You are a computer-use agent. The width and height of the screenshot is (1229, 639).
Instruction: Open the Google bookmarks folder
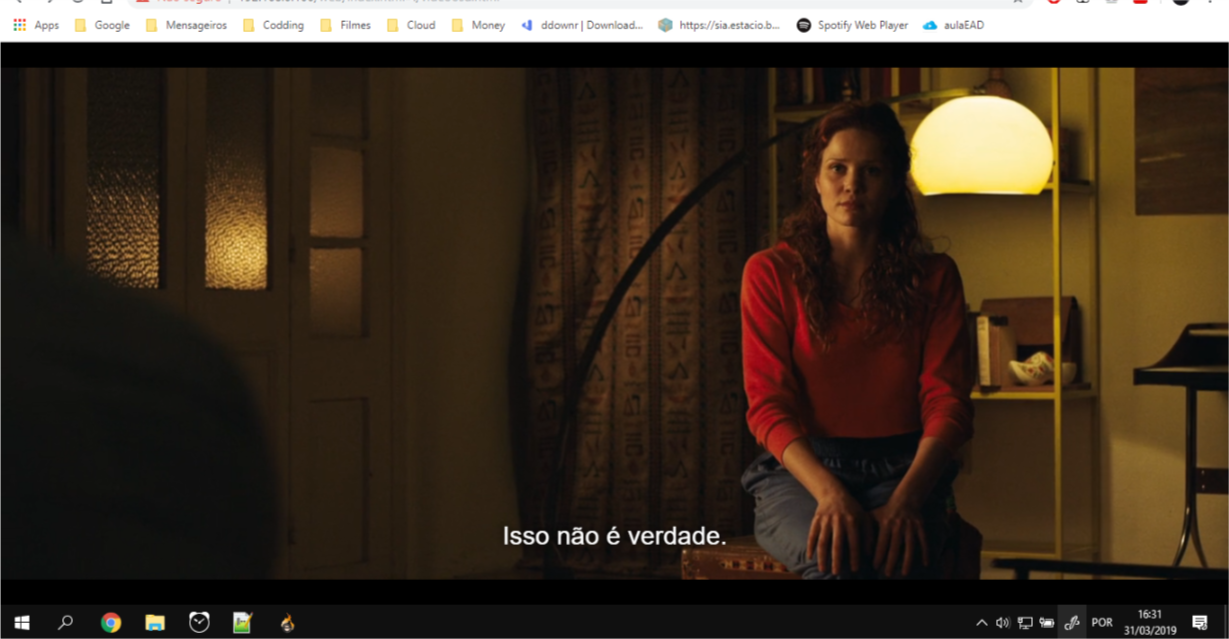coord(102,25)
